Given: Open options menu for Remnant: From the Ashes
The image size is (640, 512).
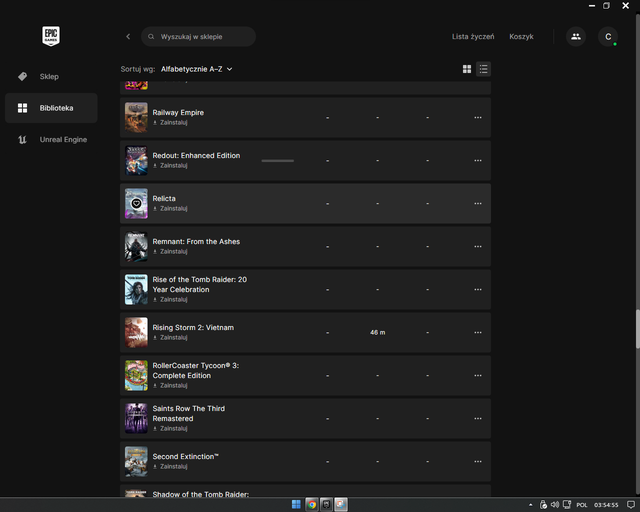Looking at the screenshot, I should click(478, 247).
